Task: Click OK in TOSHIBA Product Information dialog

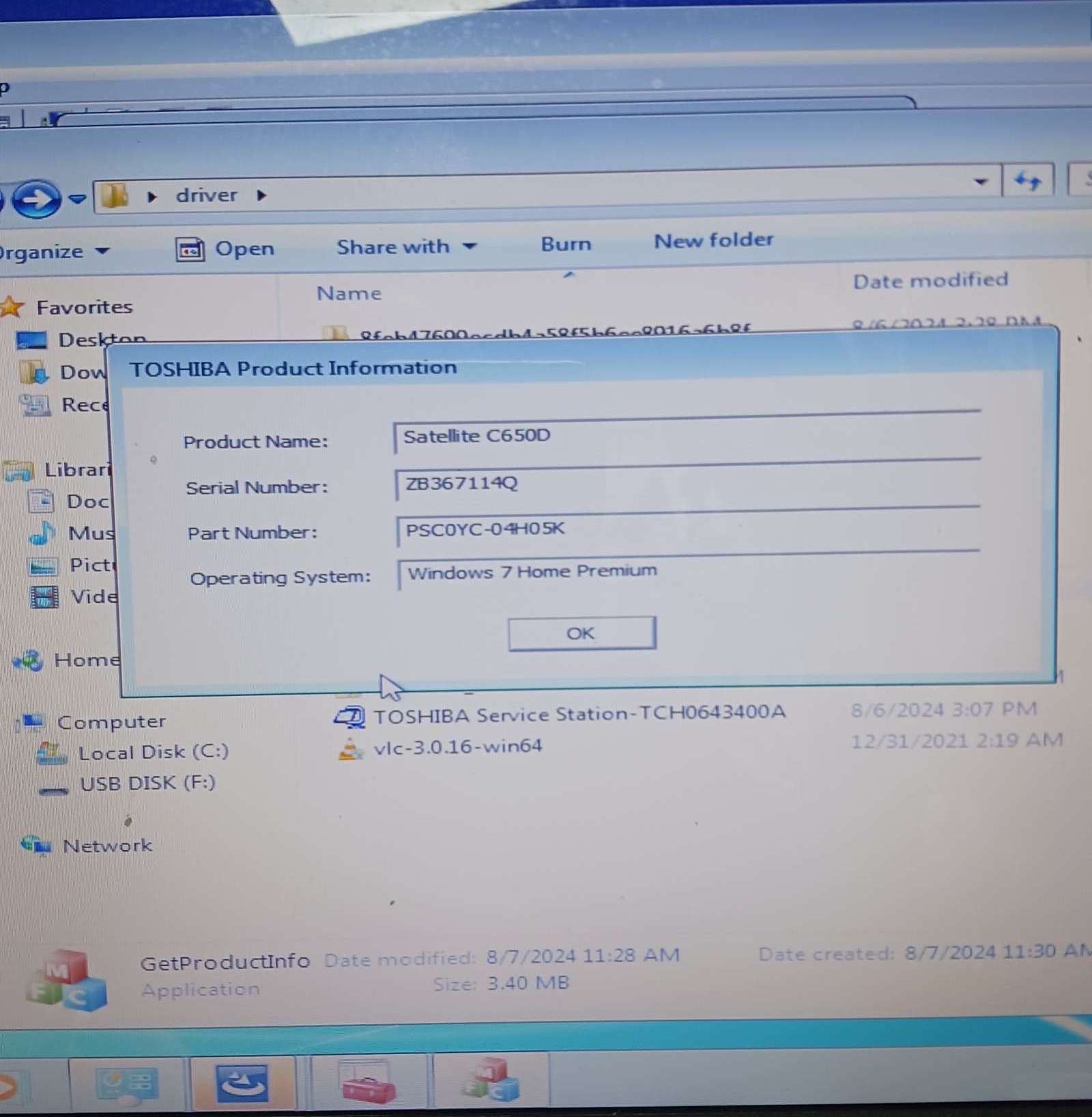Action: pyautogui.click(x=581, y=634)
